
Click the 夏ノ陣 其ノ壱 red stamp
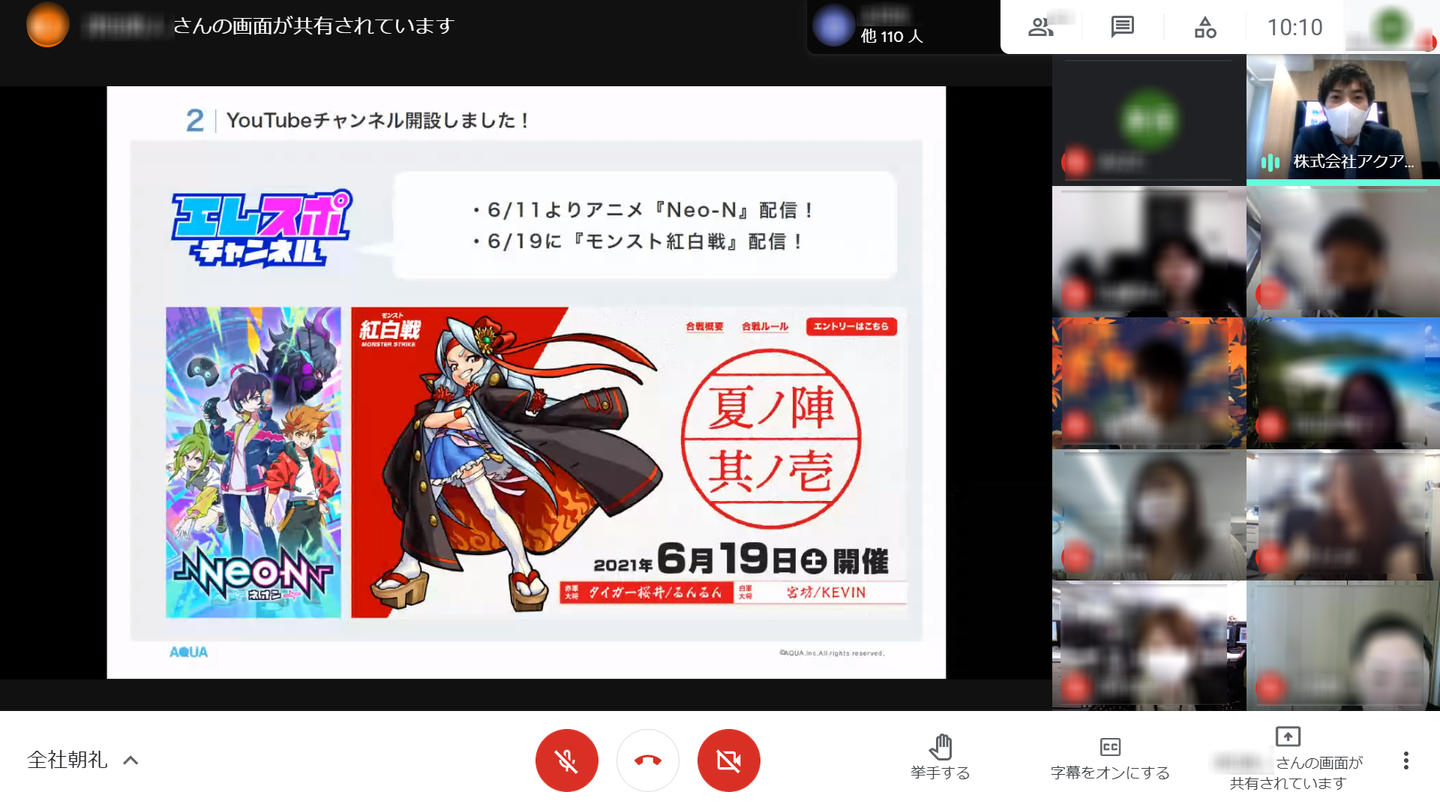click(x=770, y=437)
